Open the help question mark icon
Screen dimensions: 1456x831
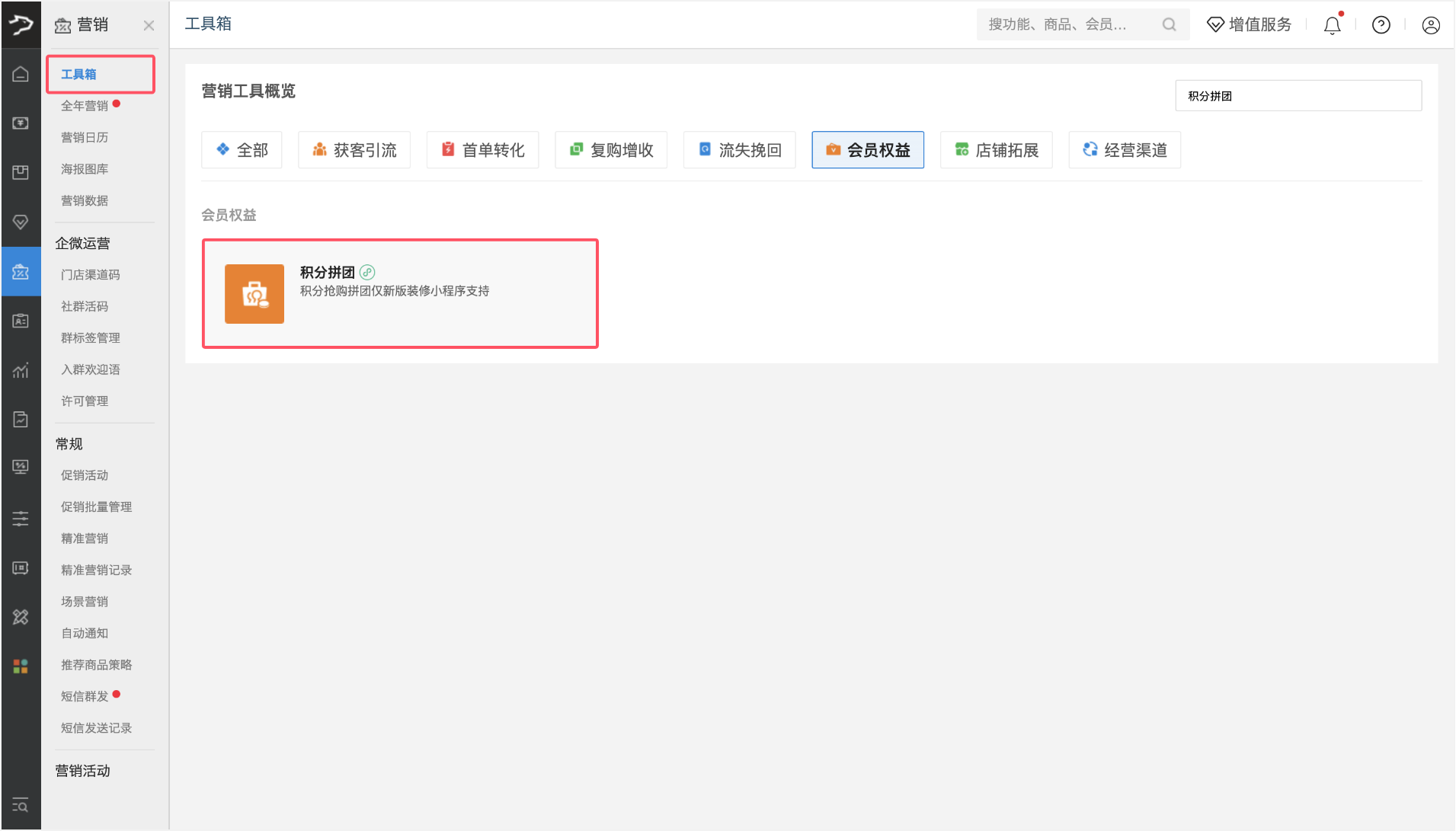1381,25
